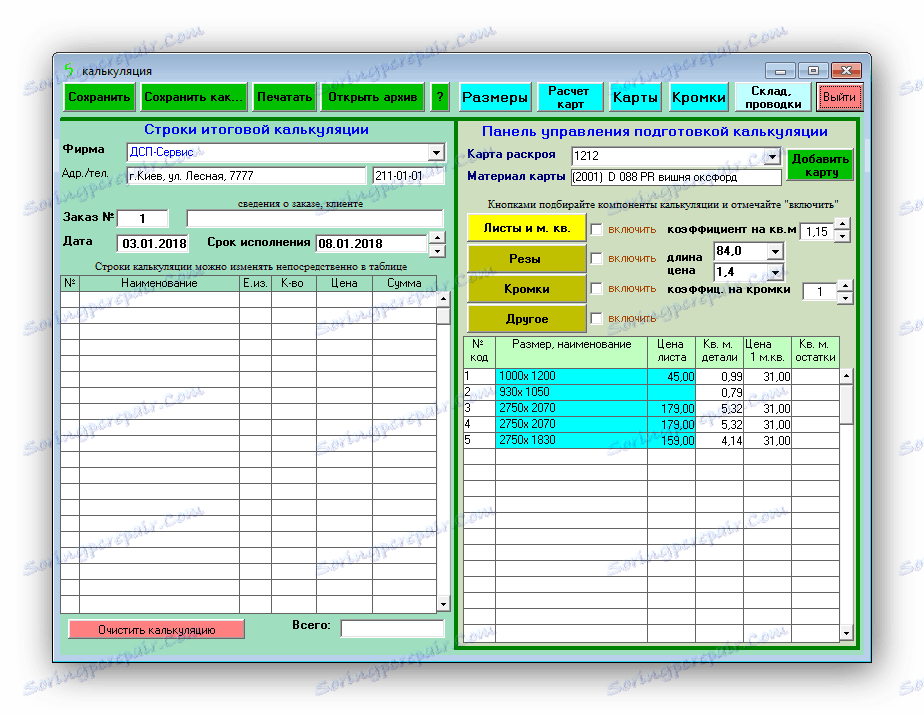Decrease коэффициент на кв.м value
Image resolution: width=924 pixels, height=715 pixels.
point(843,236)
